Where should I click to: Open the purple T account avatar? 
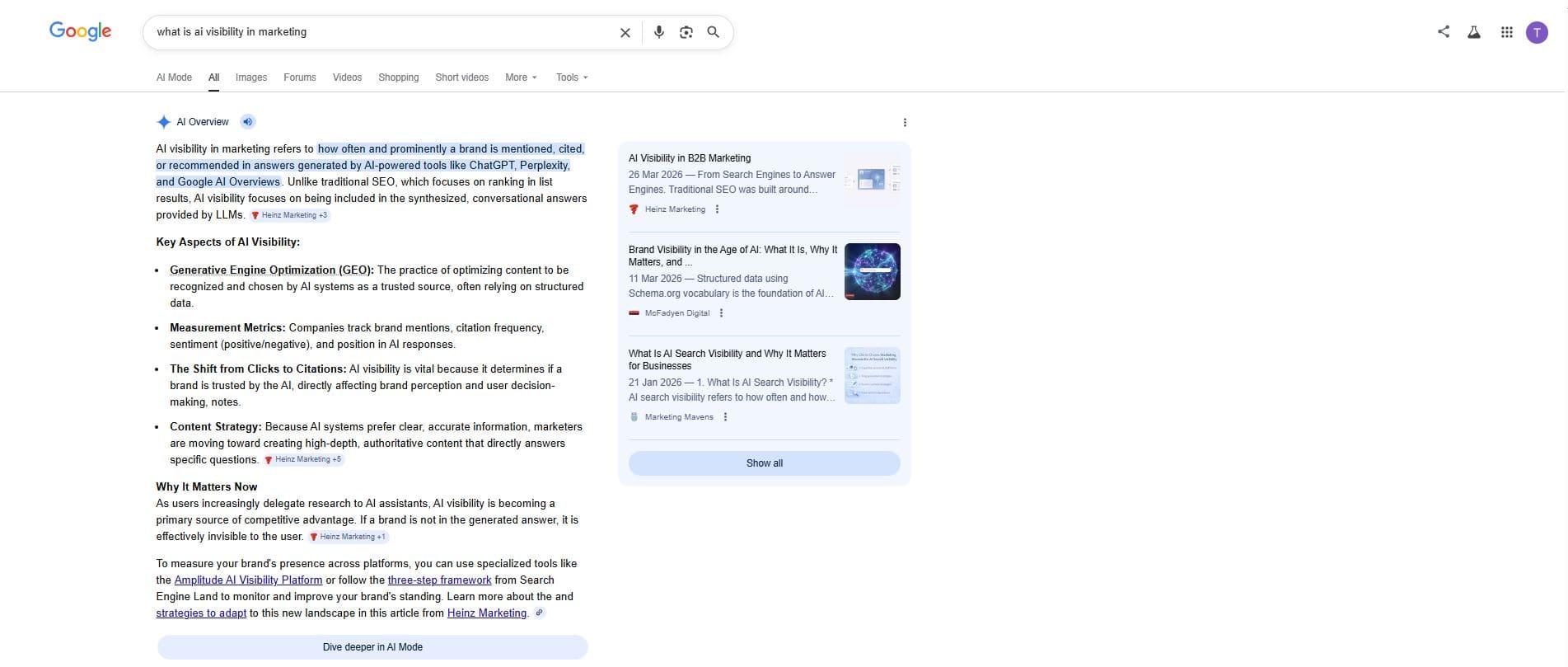[x=1537, y=32]
